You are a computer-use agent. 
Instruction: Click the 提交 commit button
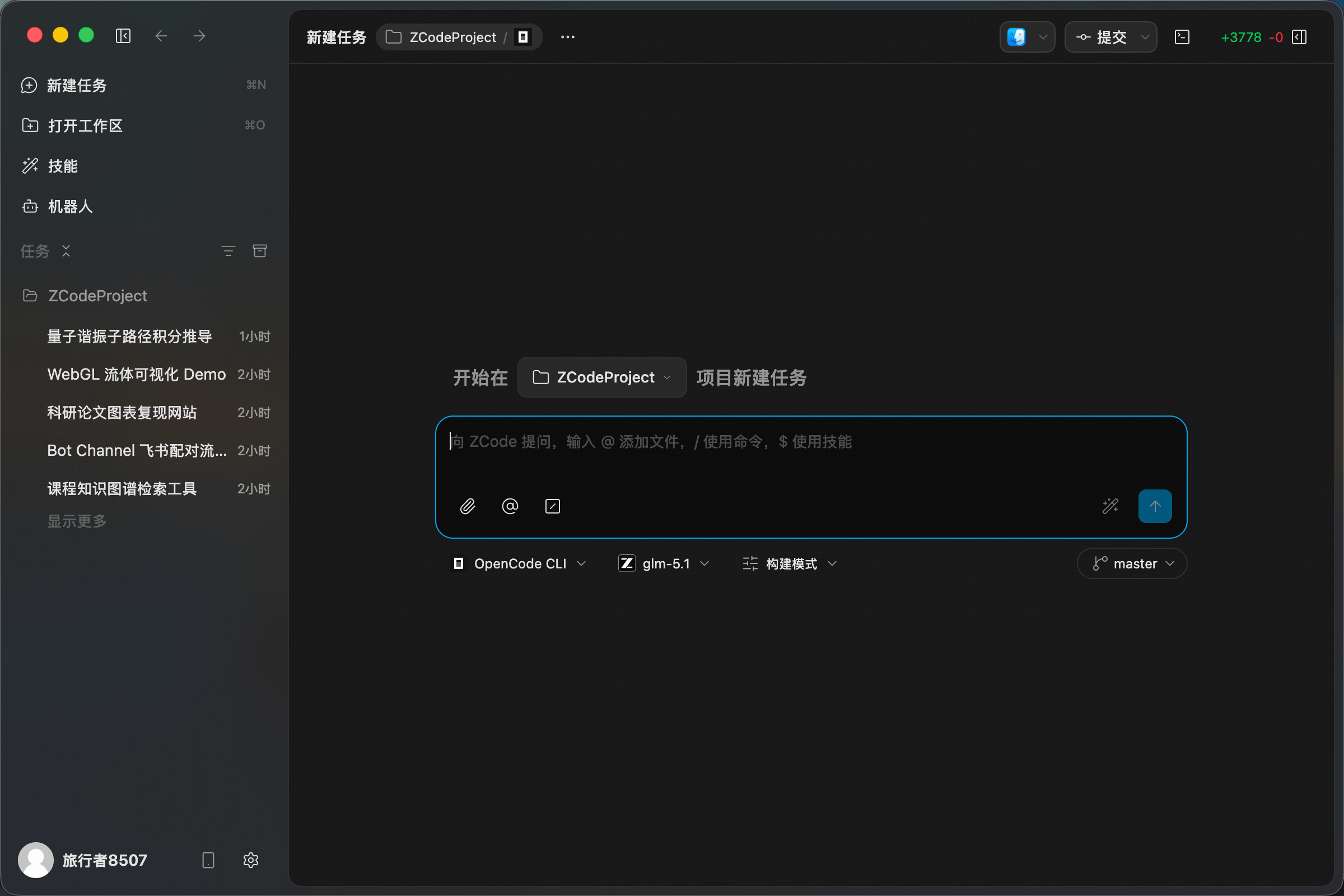point(1101,37)
